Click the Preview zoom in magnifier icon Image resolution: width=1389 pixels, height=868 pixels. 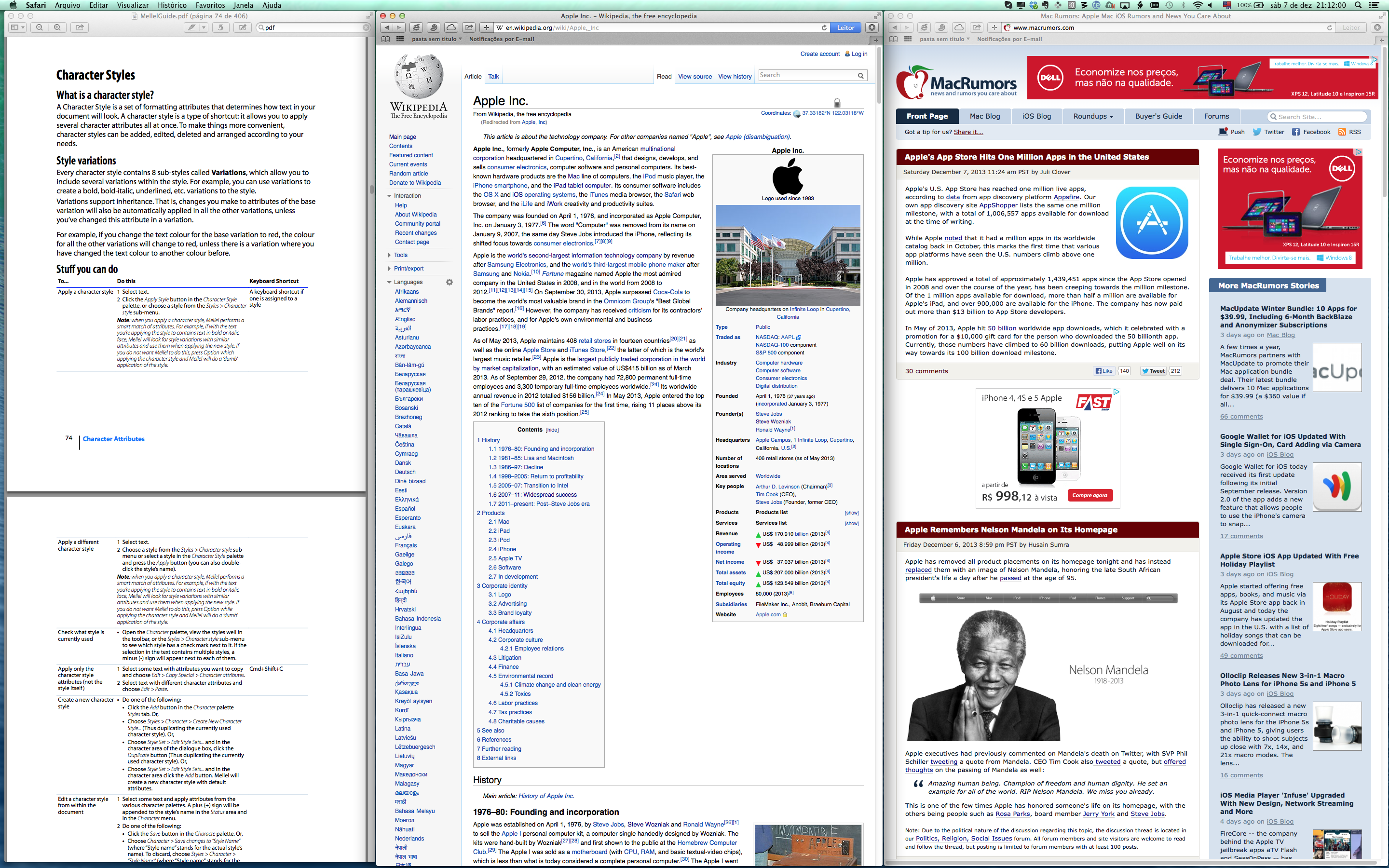(57, 27)
